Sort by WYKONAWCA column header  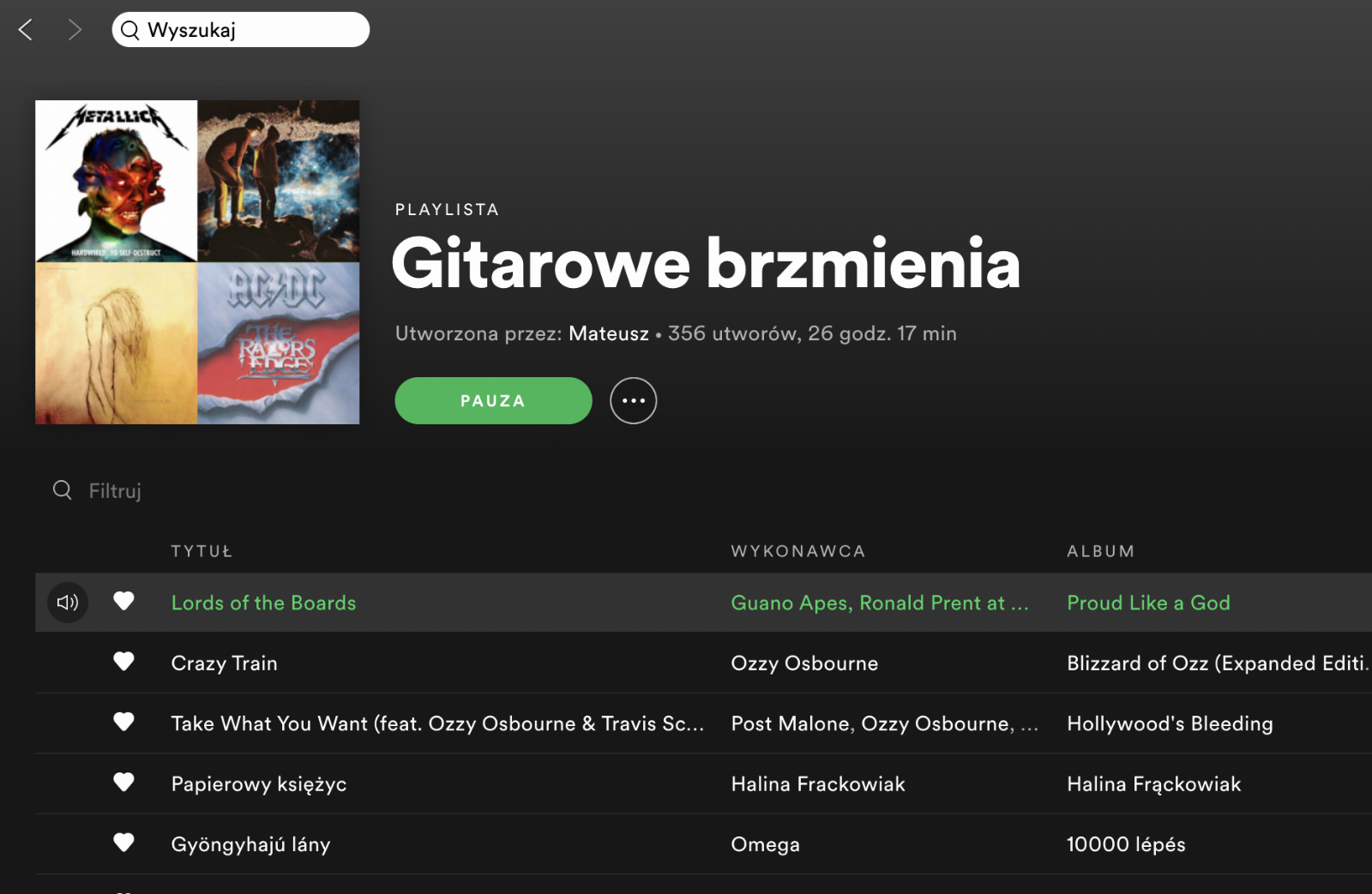coord(797,551)
